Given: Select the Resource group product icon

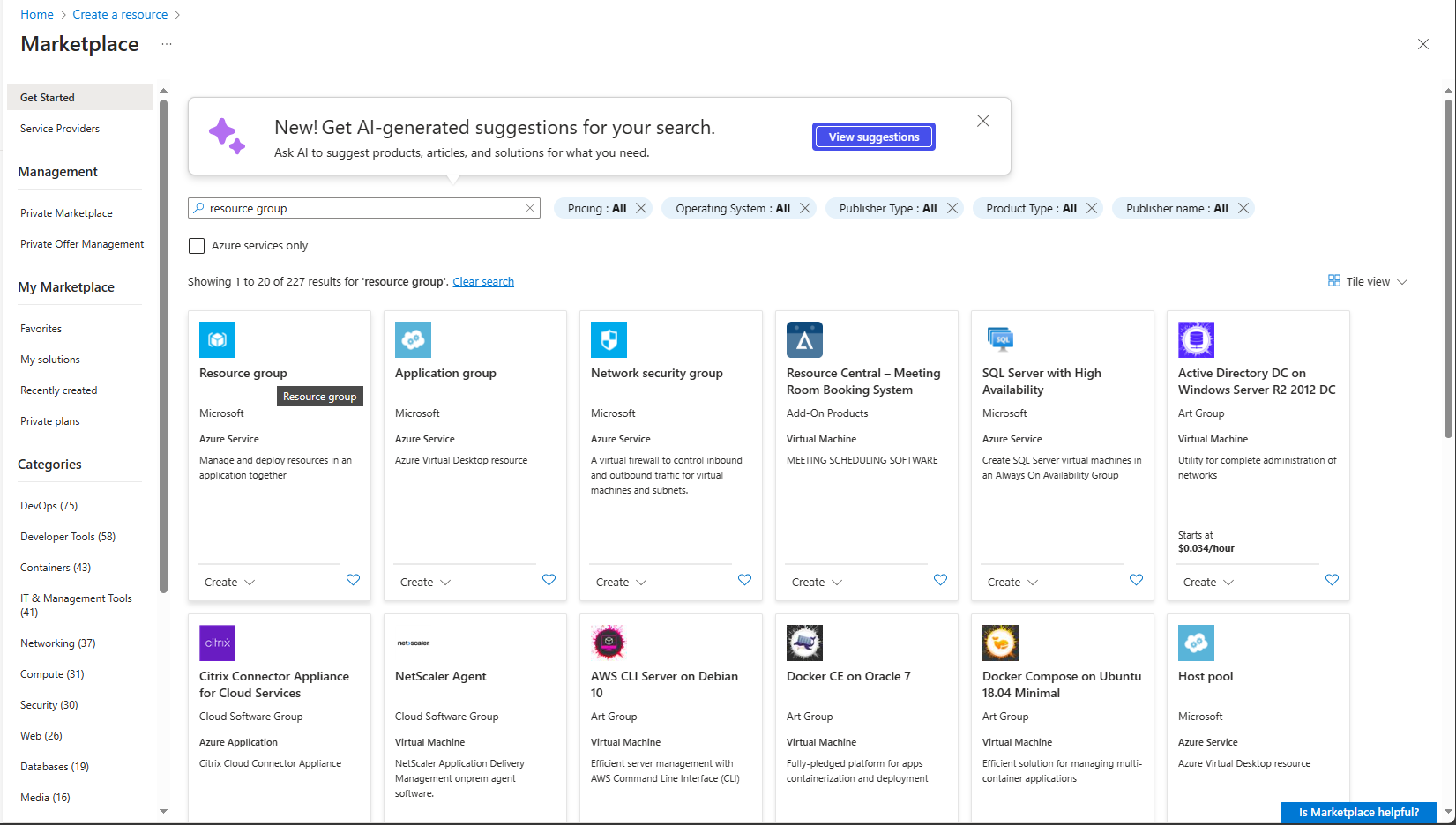Looking at the screenshot, I should point(217,339).
